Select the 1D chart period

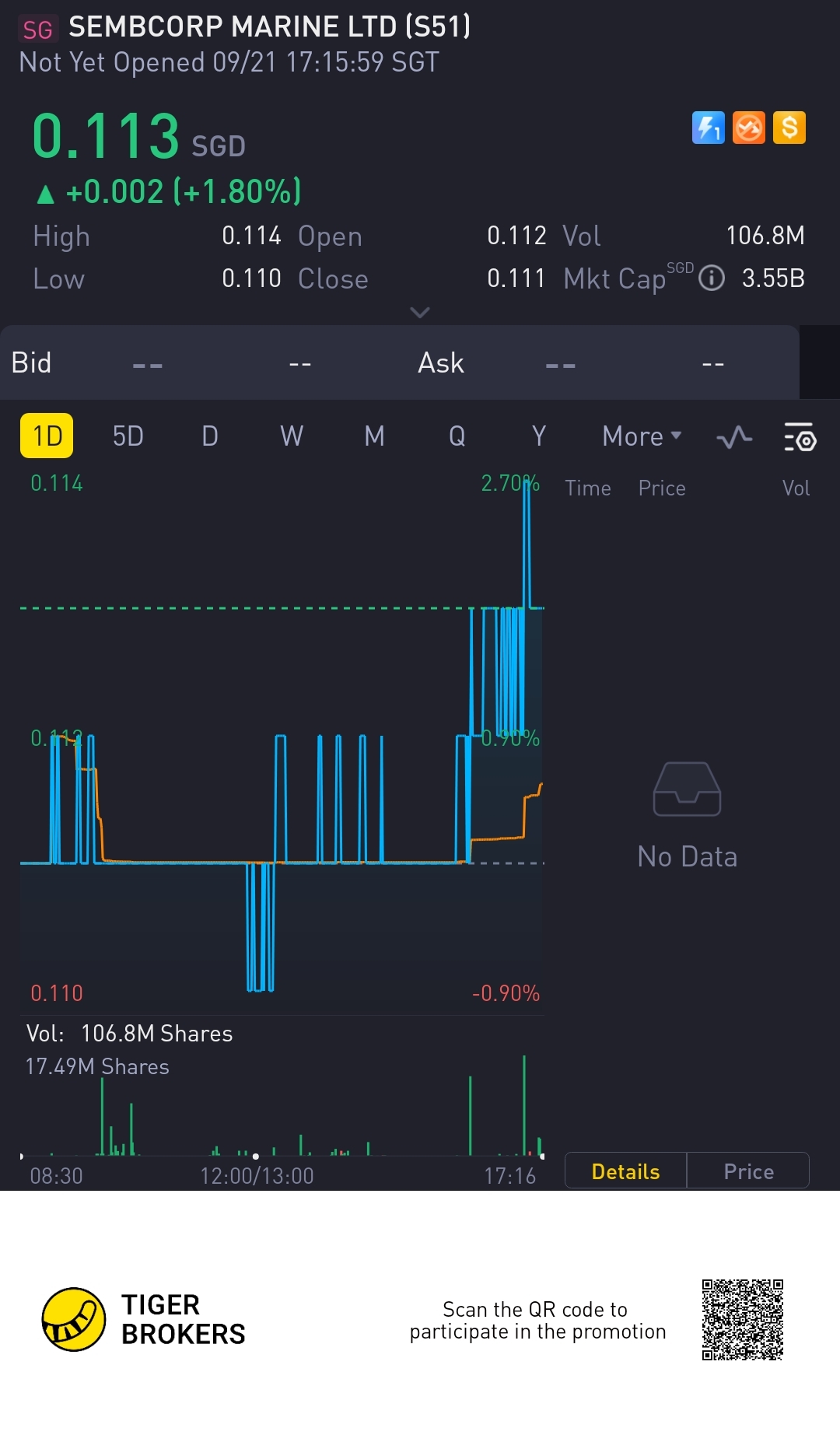point(47,436)
